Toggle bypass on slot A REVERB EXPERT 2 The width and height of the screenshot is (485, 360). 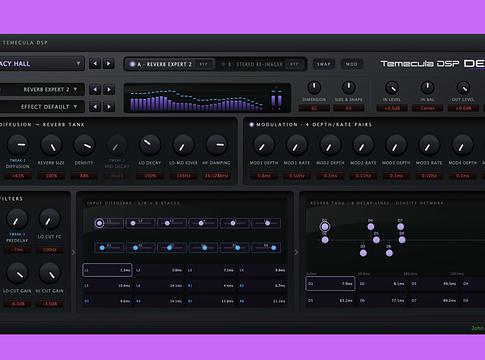tap(204, 64)
